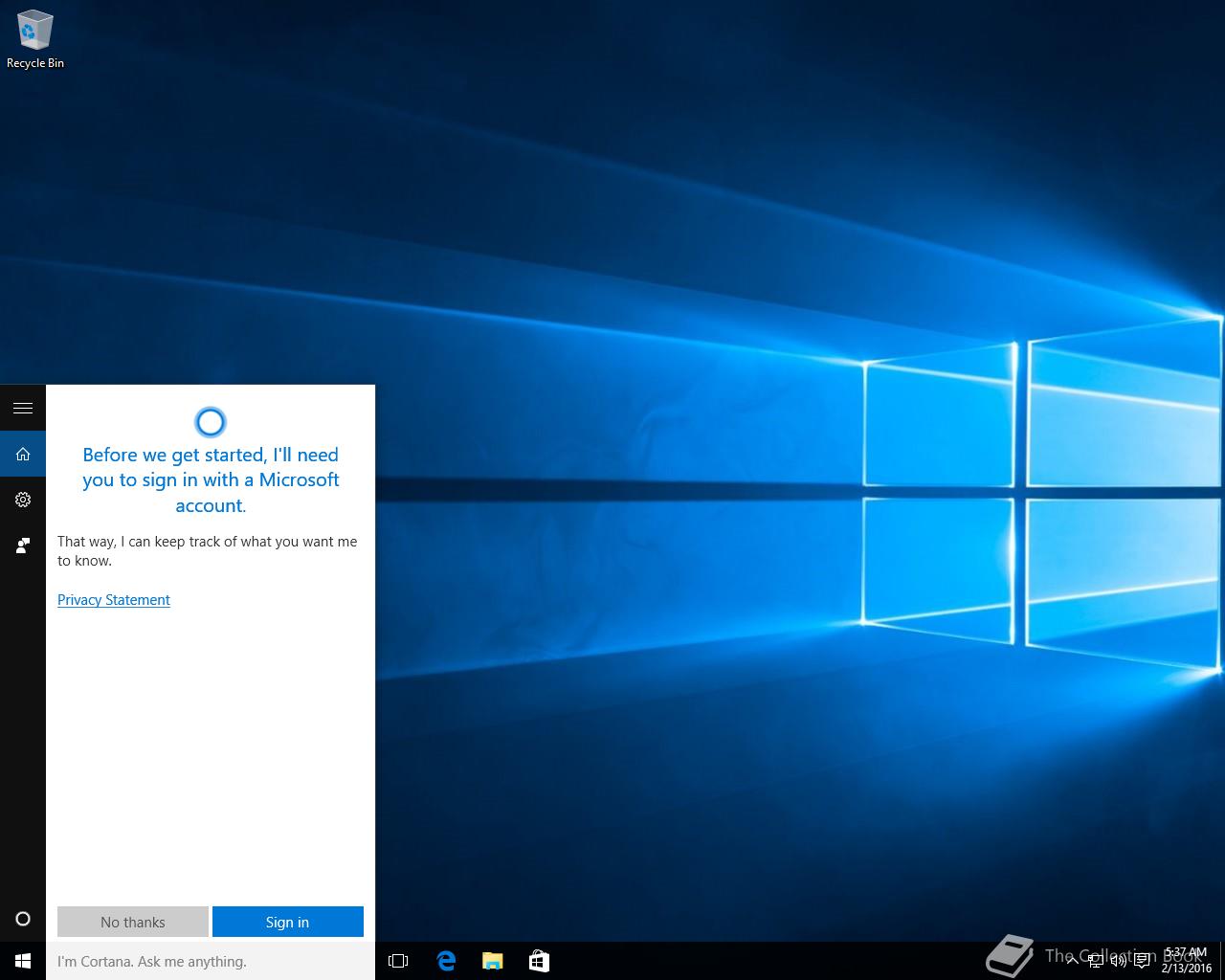Screen dimensions: 1225x980
Task: Open the Action Center notifications
Action: click(1142, 961)
